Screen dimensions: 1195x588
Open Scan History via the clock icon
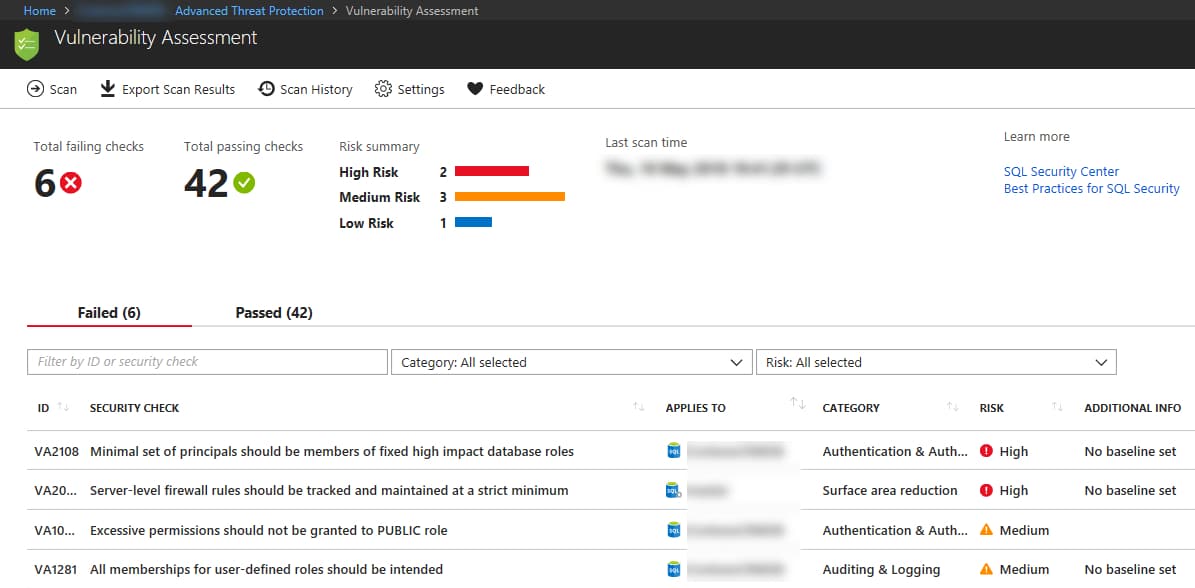pyautogui.click(x=265, y=89)
